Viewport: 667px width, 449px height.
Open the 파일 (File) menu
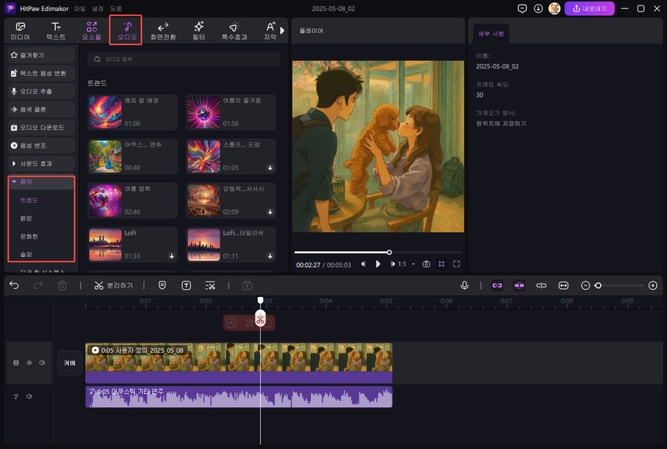point(80,9)
